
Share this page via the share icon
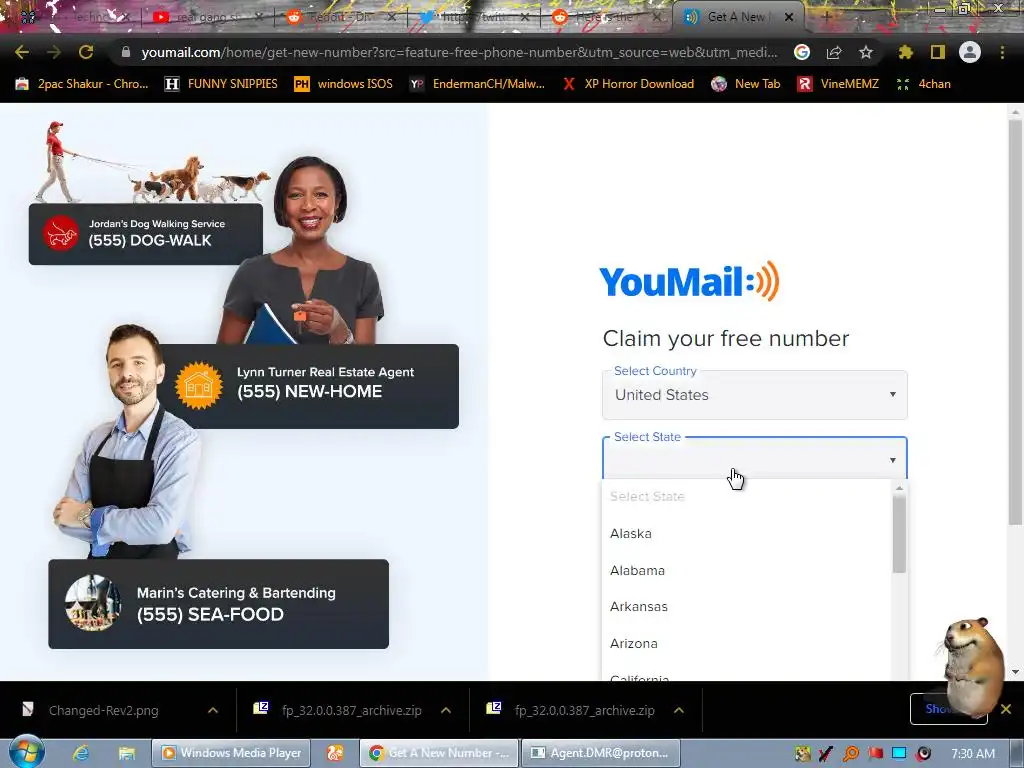point(834,52)
